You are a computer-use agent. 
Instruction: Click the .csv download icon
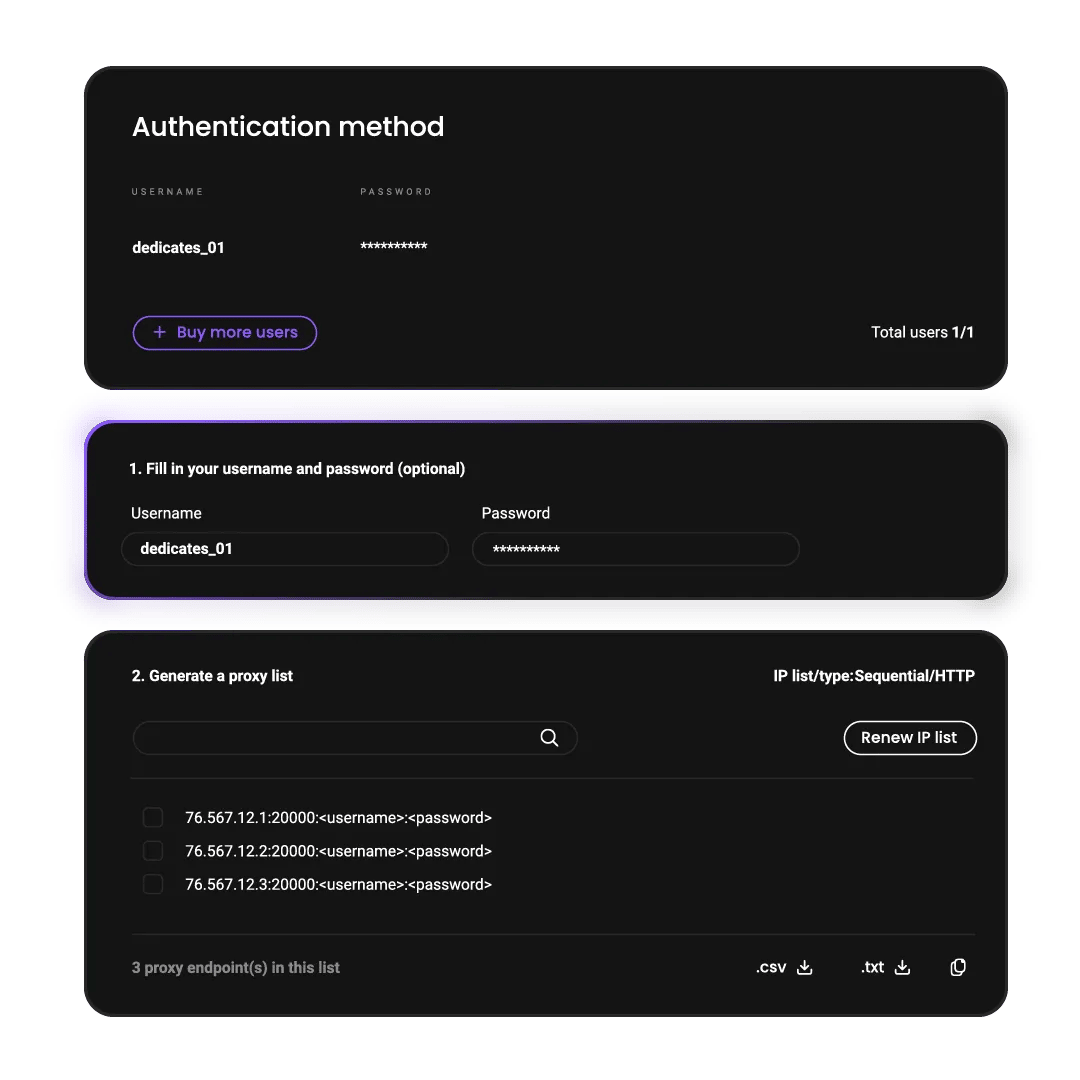(x=805, y=967)
